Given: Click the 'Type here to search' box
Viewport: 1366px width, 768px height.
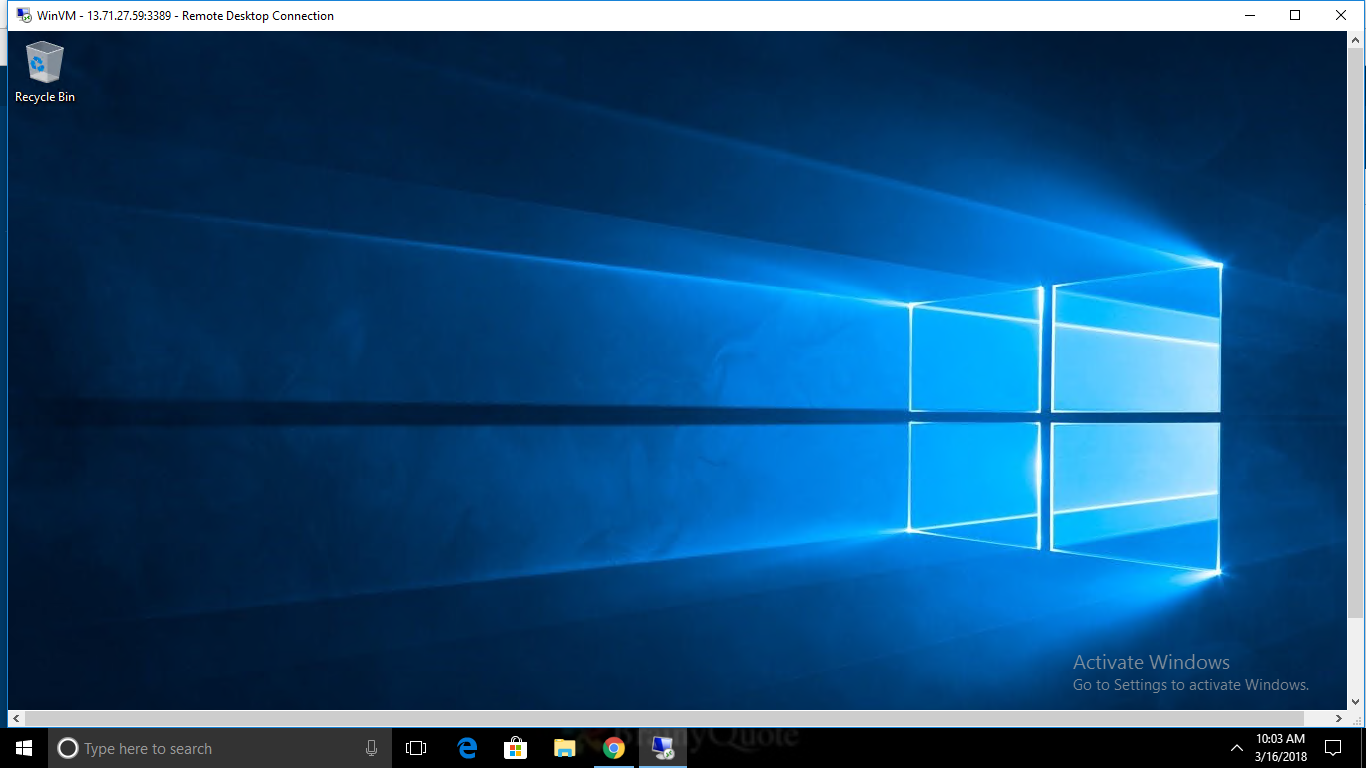Looking at the screenshot, I should [220, 748].
